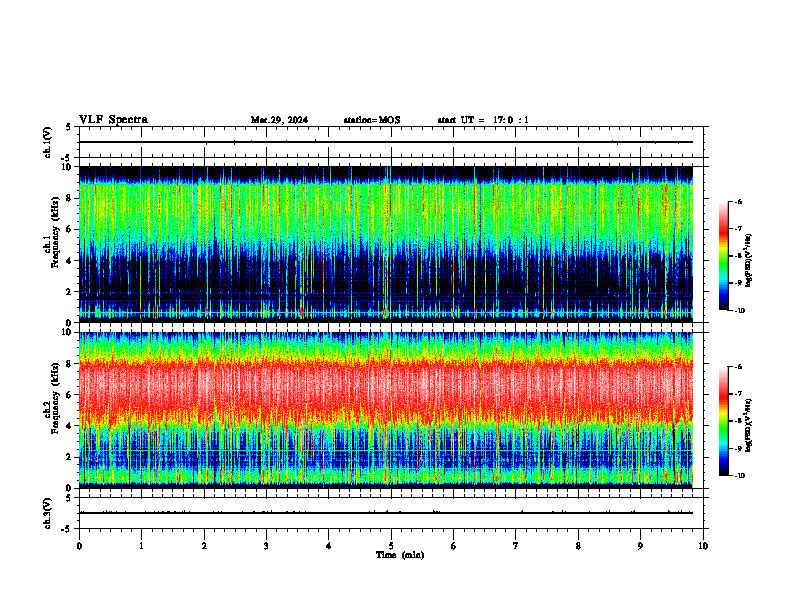The width and height of the screenshot is (792, 612).
Task: Click the time axis tick label 5
Action: coord(391,546)
